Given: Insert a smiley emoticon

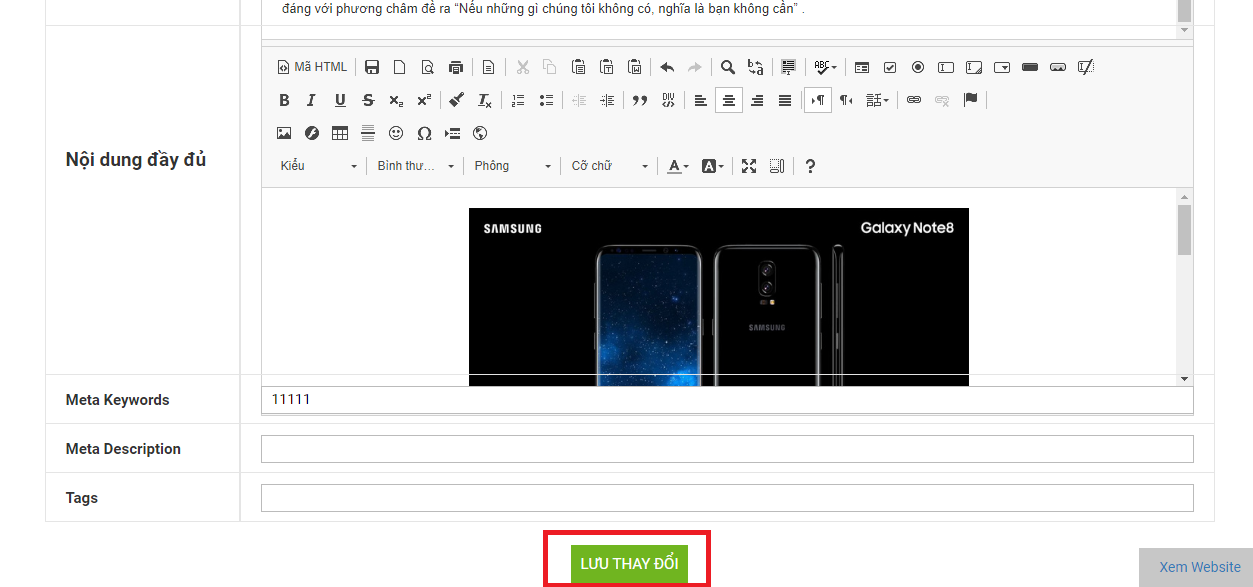Looking at the screenshot, I should pyautogui.click(x=396, y=133).
